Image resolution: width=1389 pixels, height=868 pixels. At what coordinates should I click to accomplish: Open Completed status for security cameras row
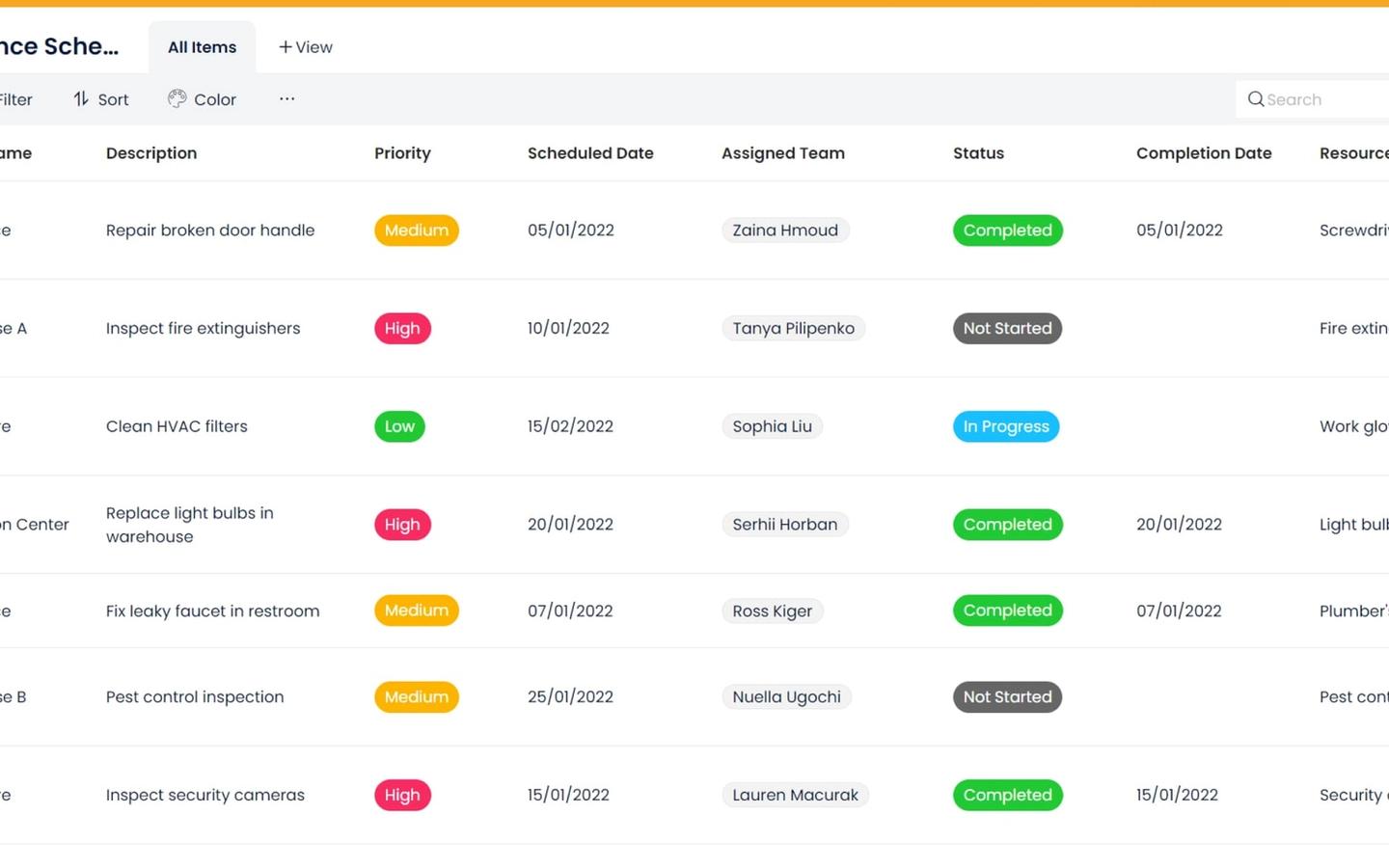point(1008,796)
